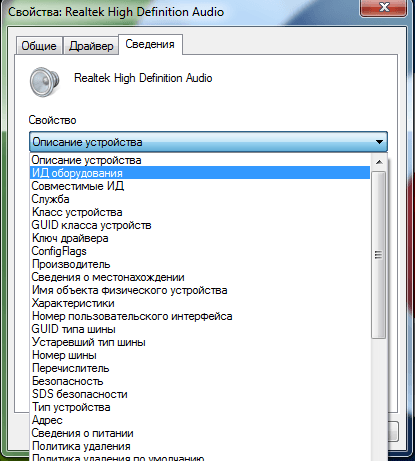Choose ИД оборудования from the list
Image resolution: width=415 pixels, height=461 pixels.
[x=200, y=173]
